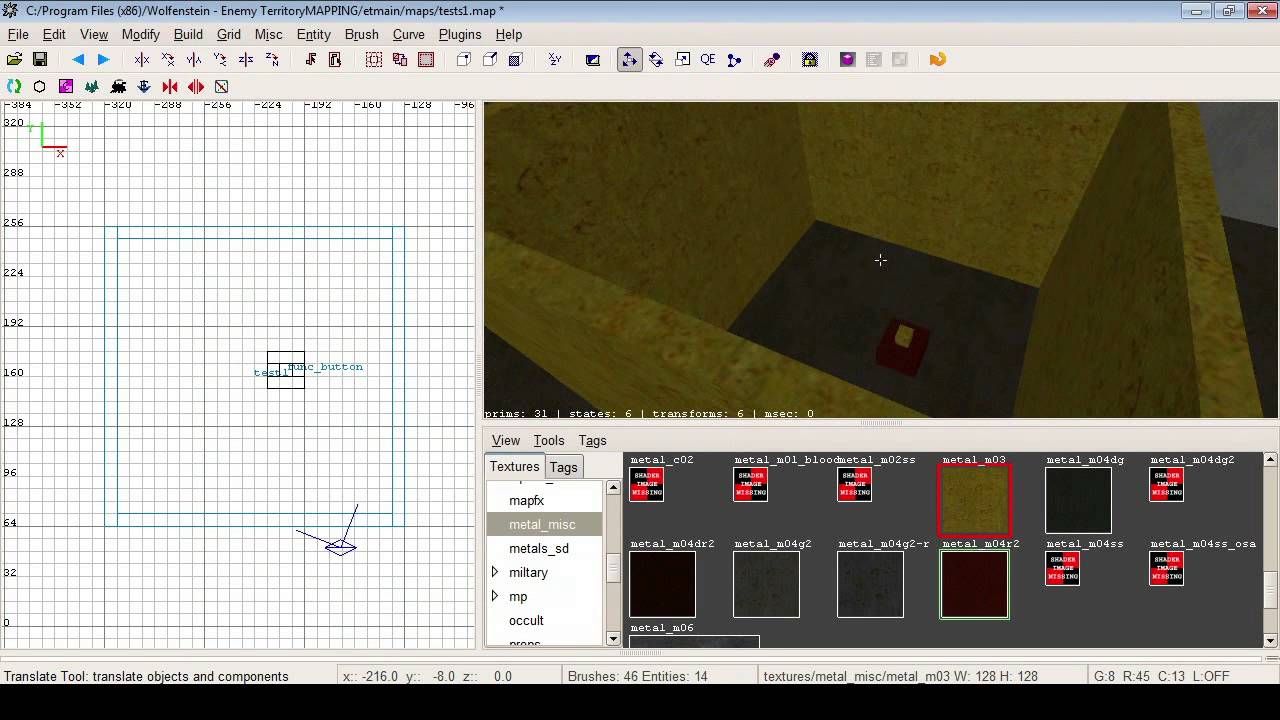The height and width of the screenshot is (720, 1280).
Task: Click the green trees icon in the second toolbar
Action: pos(92,87)
